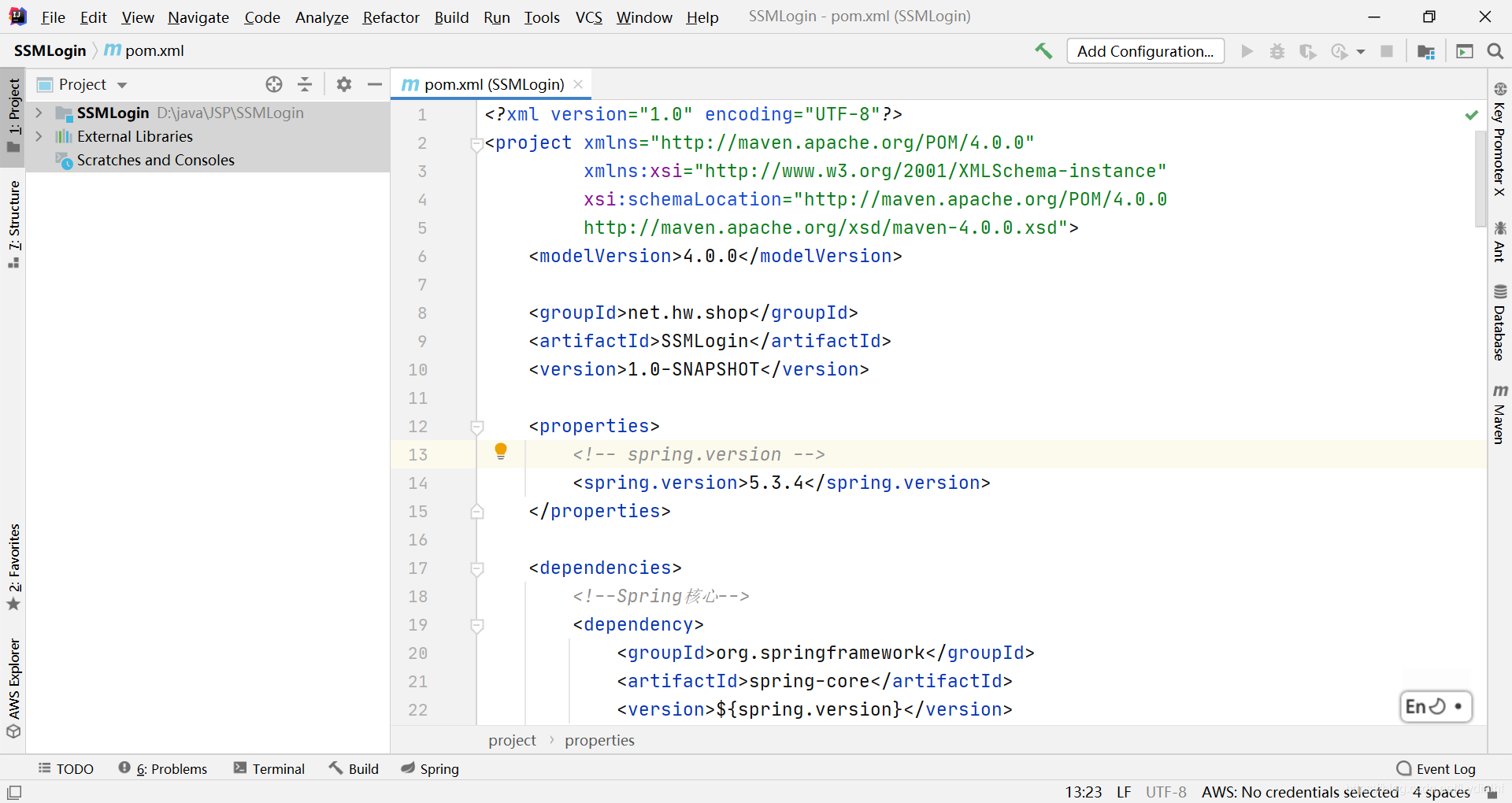Click the Profiler run icon
Image resolution: width=1512 pixels, height=803 pixels.
point(1339,51)
